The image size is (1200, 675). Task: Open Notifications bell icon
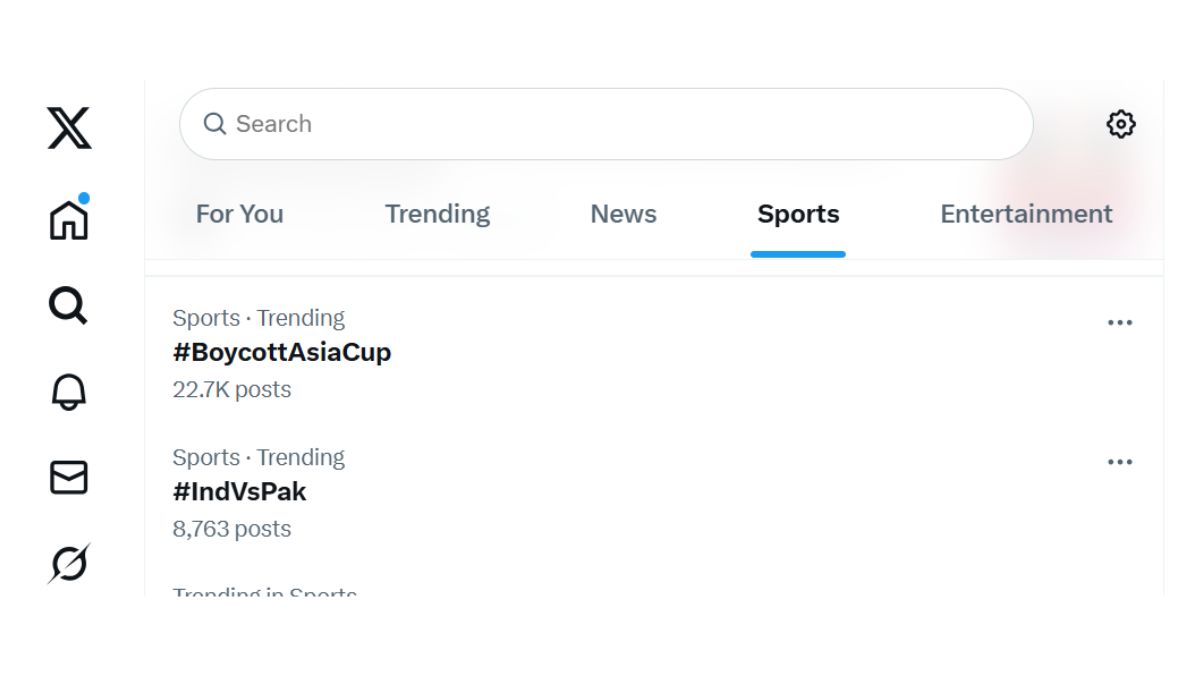69,392
